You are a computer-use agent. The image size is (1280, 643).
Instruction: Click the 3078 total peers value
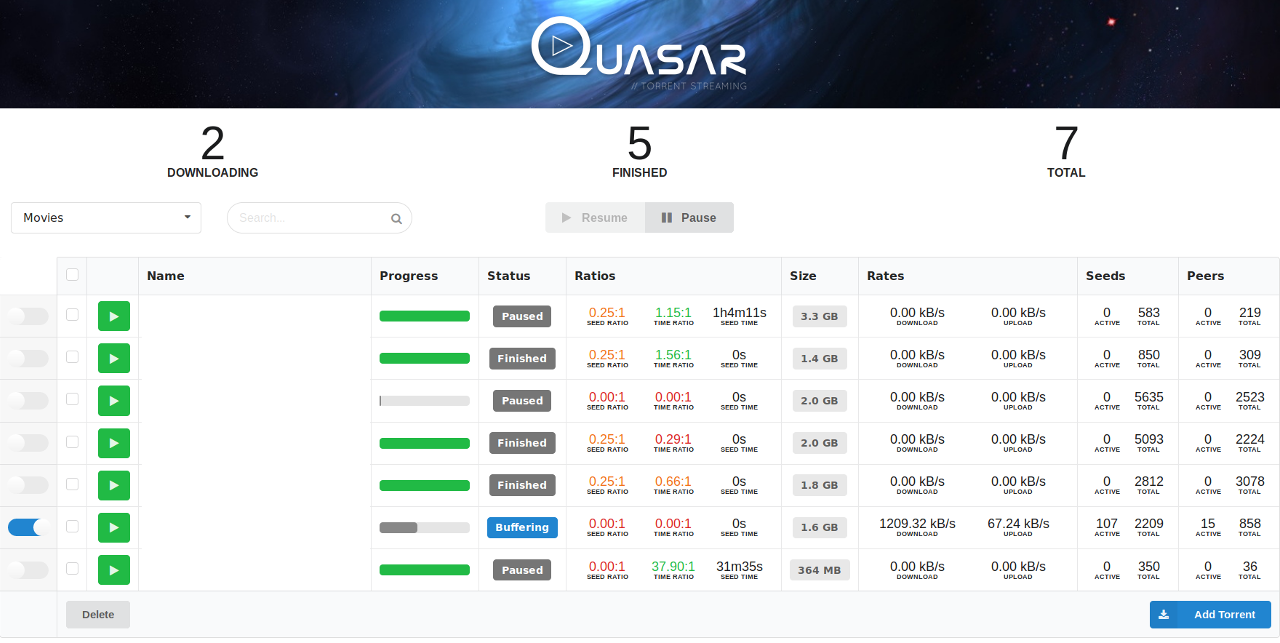pos(1250,481)
